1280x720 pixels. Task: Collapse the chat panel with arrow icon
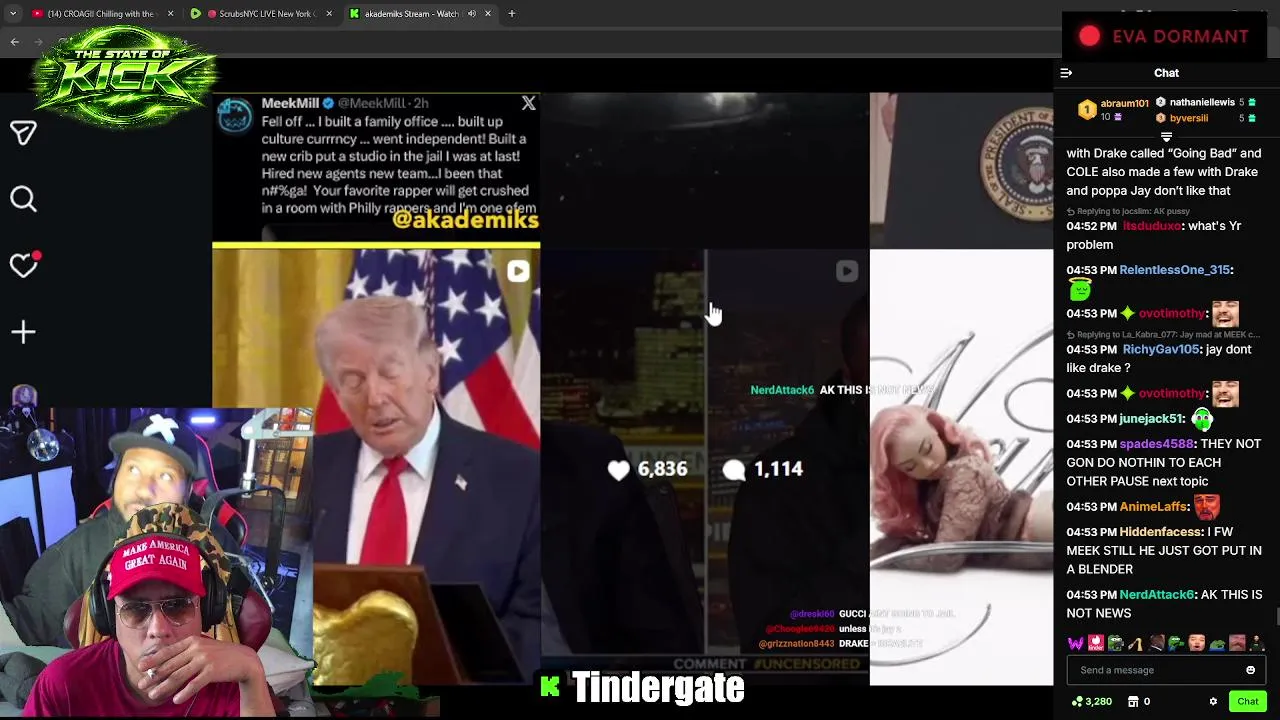(x=1066, y=73)
